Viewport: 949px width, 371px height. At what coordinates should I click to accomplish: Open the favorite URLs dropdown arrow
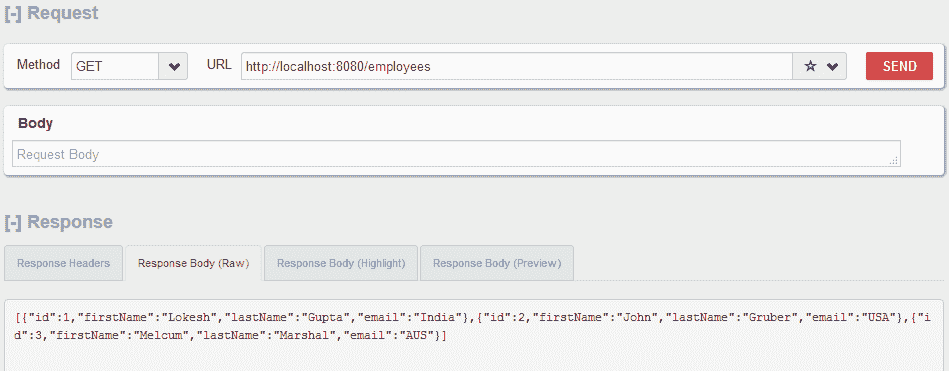[832, 67]
